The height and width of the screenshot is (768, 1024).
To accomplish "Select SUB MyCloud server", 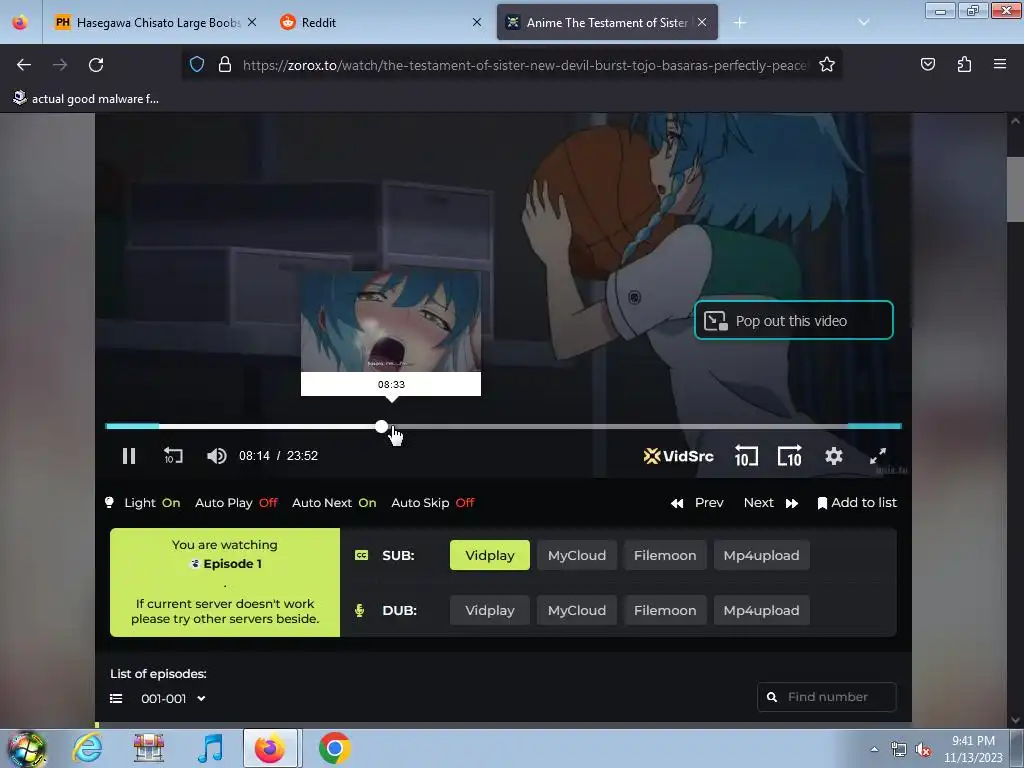I will [x=577, y=555].
